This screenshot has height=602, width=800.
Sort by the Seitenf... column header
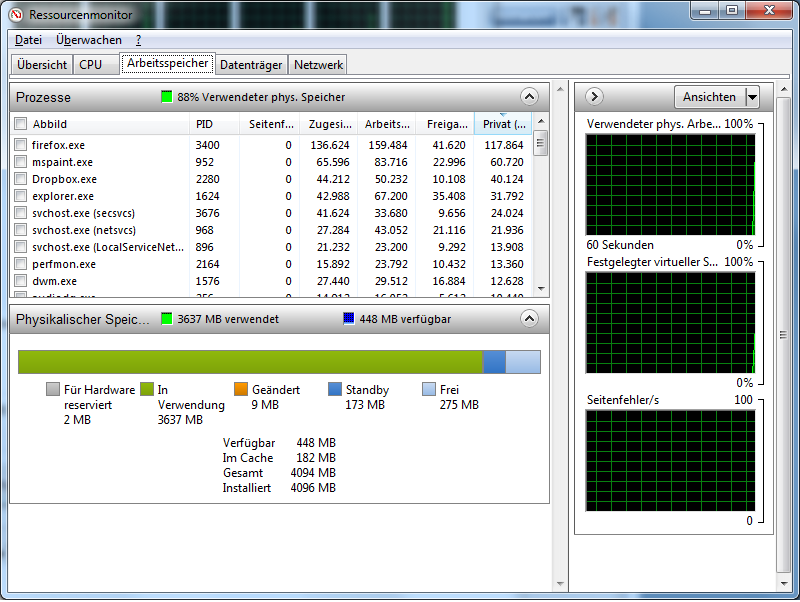(269, 124)
